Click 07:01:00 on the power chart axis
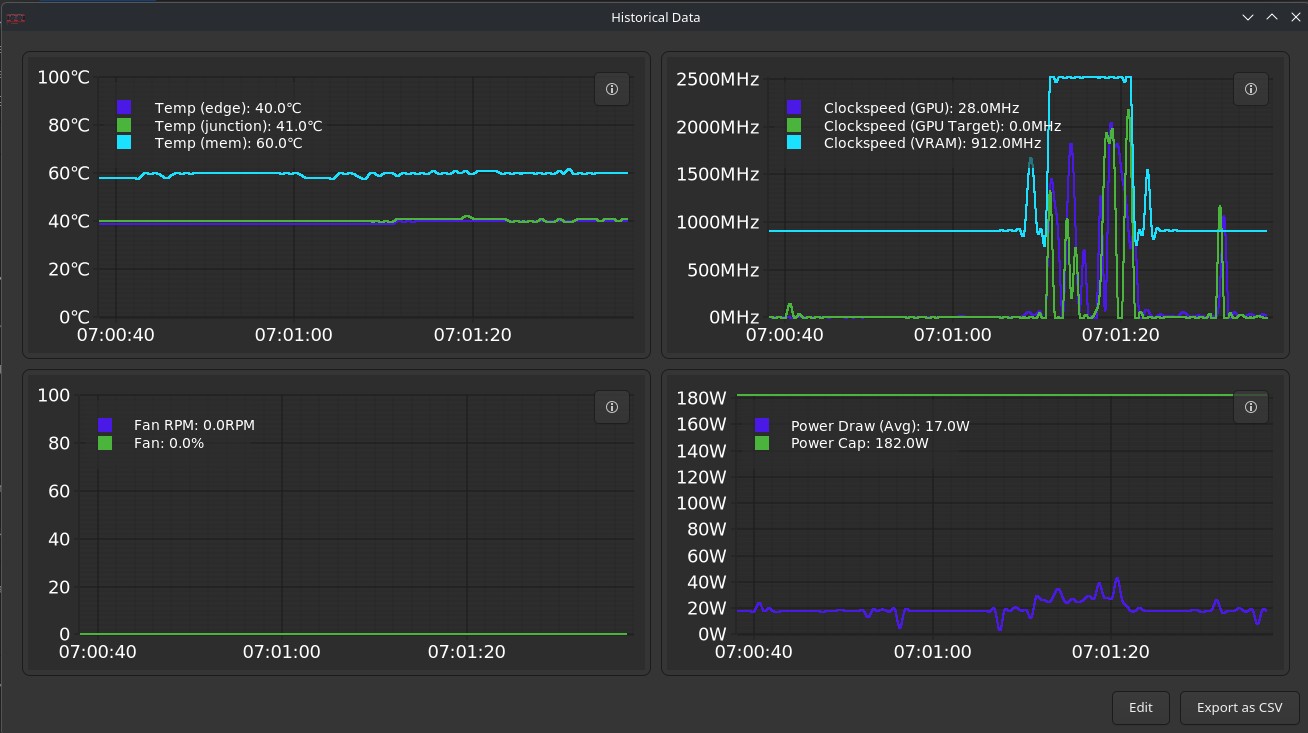1308x733 pixels. click(932, 652)
